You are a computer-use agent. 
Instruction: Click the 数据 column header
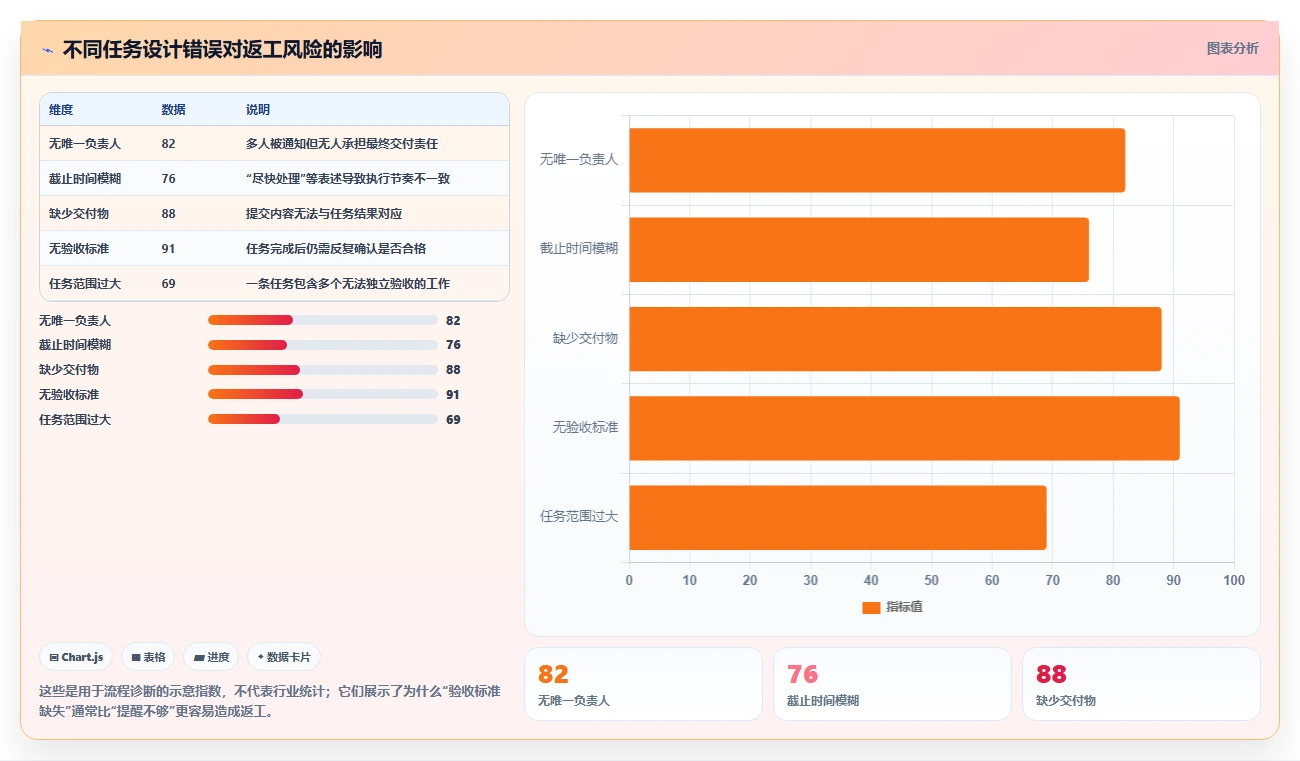coord(173,110)
